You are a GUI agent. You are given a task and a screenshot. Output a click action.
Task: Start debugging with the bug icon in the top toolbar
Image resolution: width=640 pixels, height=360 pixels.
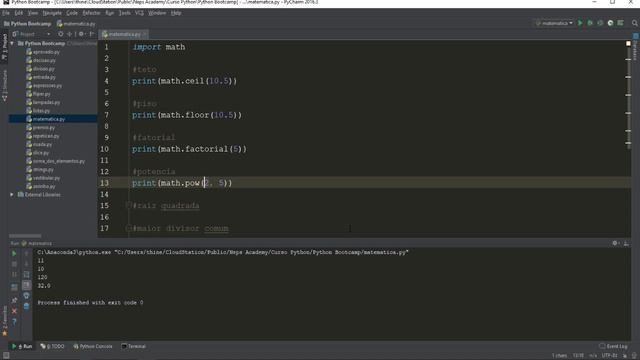click(x=590, y=23)
